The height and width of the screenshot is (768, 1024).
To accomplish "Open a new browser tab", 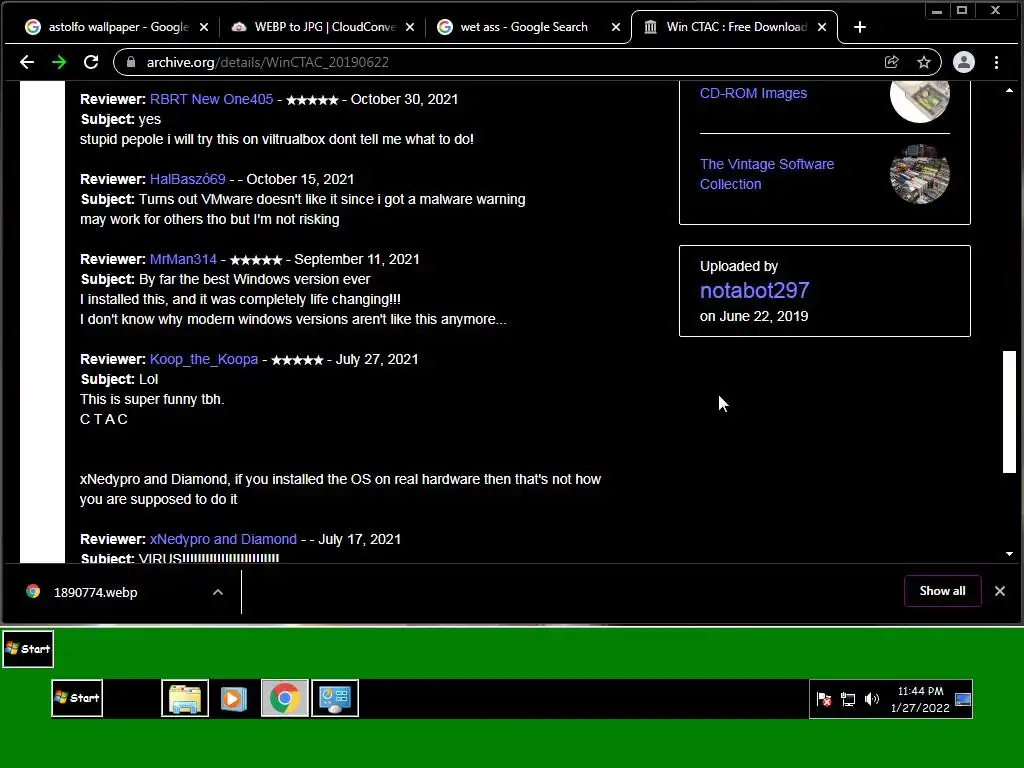I will coord(860,27).
